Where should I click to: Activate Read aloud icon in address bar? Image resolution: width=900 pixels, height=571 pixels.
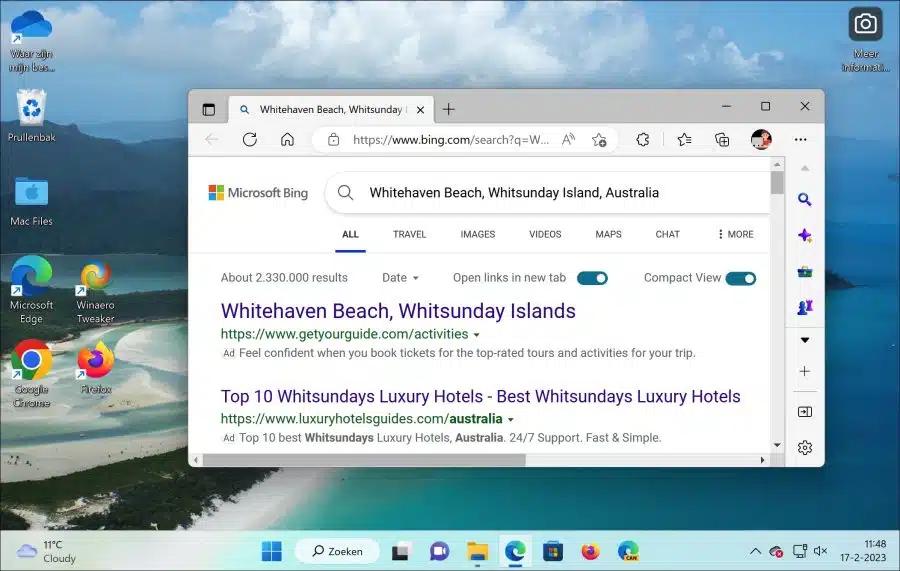(568, 139)
